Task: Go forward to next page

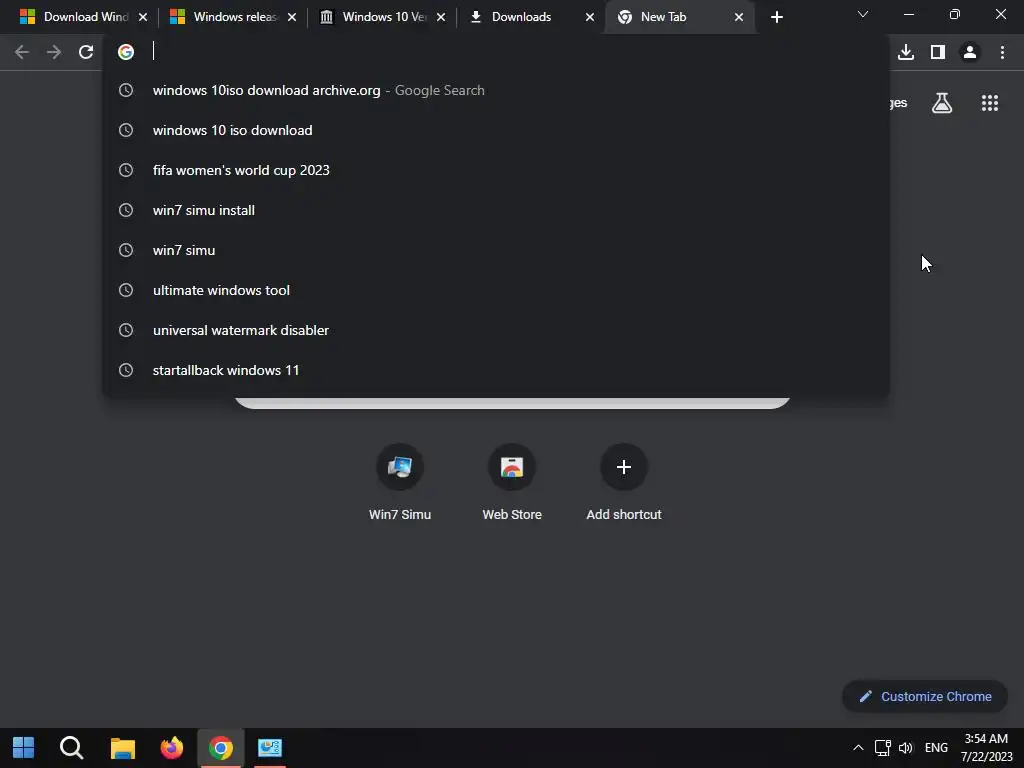Action: pyautogui.click(x=54, y=52)
